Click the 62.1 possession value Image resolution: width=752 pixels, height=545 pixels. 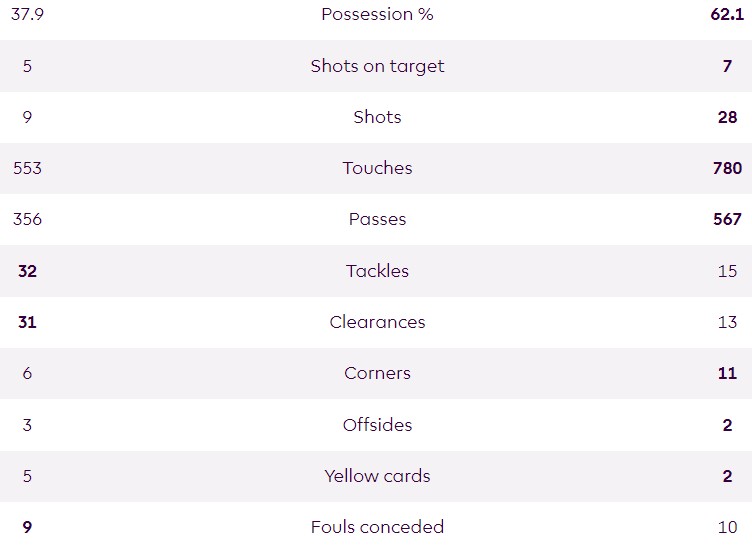727,15
